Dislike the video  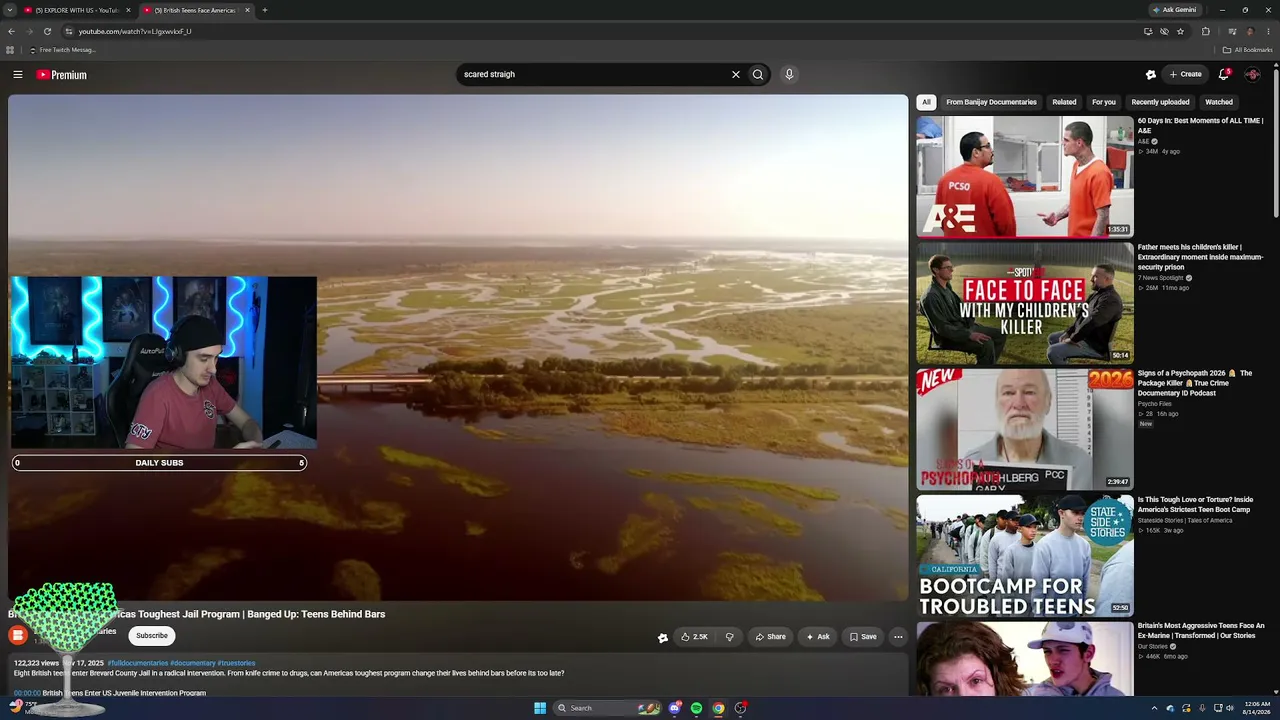729,637
